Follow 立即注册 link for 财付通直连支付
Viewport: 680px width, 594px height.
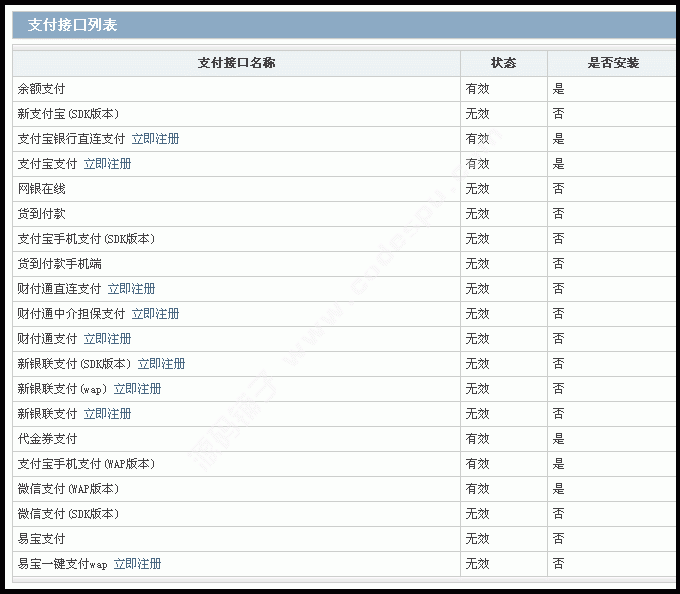tap(131, 289)
